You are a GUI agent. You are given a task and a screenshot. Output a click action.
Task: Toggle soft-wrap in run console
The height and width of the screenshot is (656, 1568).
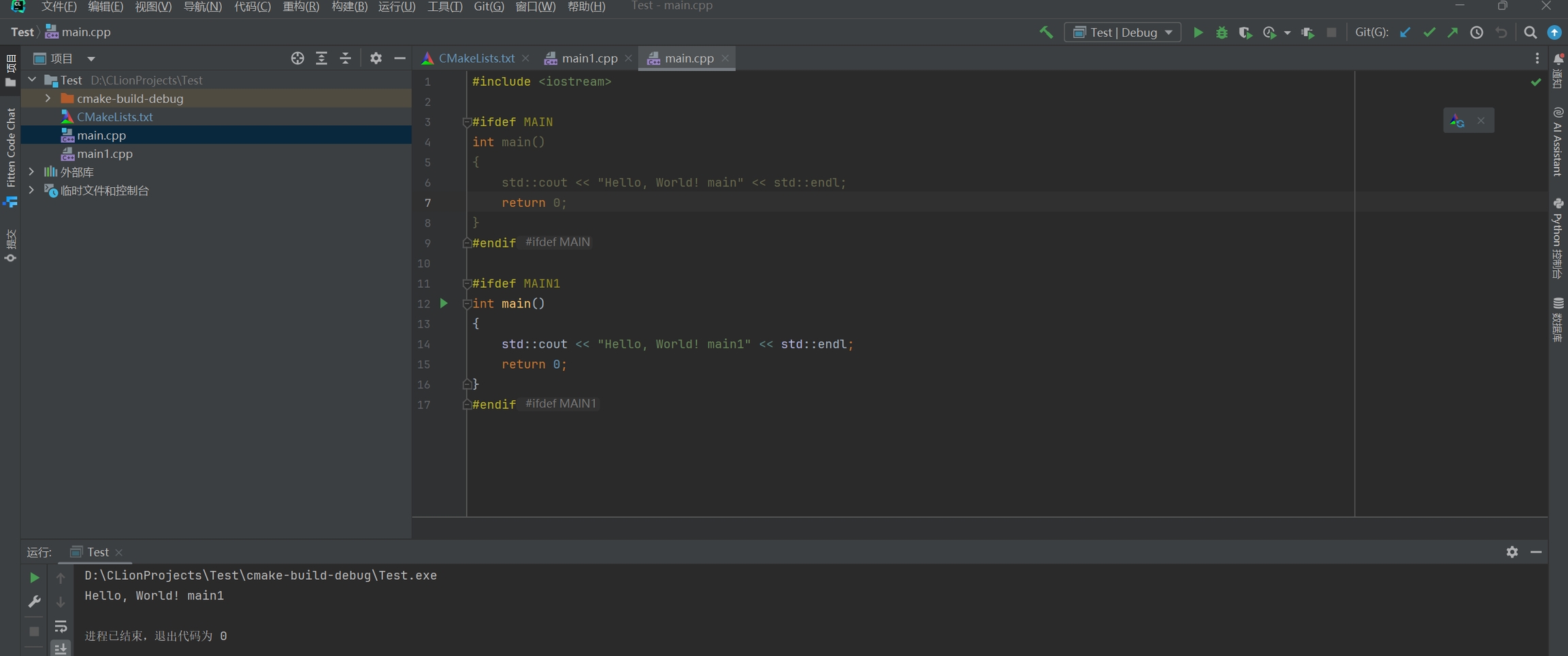pyautogui.click(x=61, y=626)
